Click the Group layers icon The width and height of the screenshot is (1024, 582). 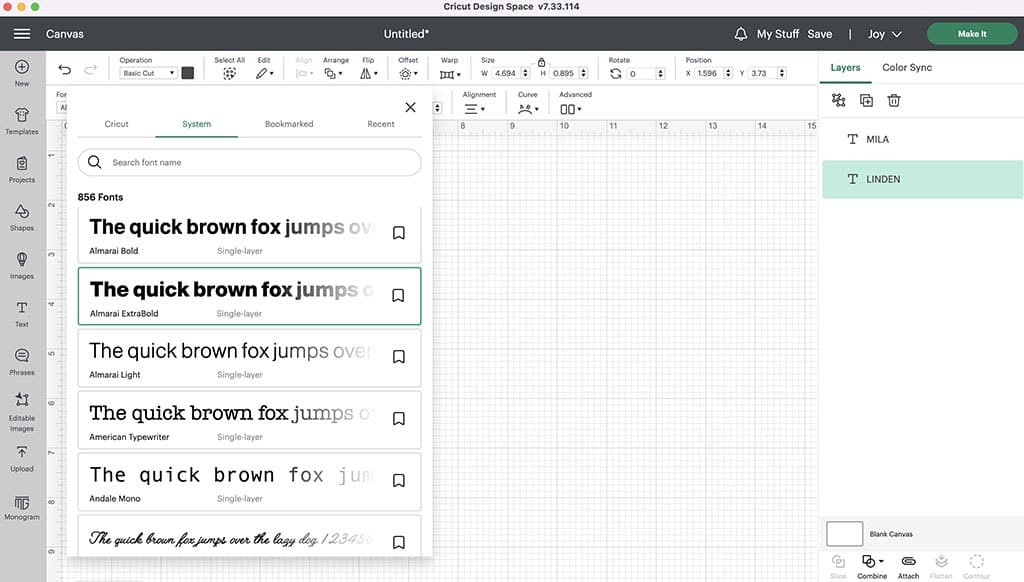click(x=839, y=100)
